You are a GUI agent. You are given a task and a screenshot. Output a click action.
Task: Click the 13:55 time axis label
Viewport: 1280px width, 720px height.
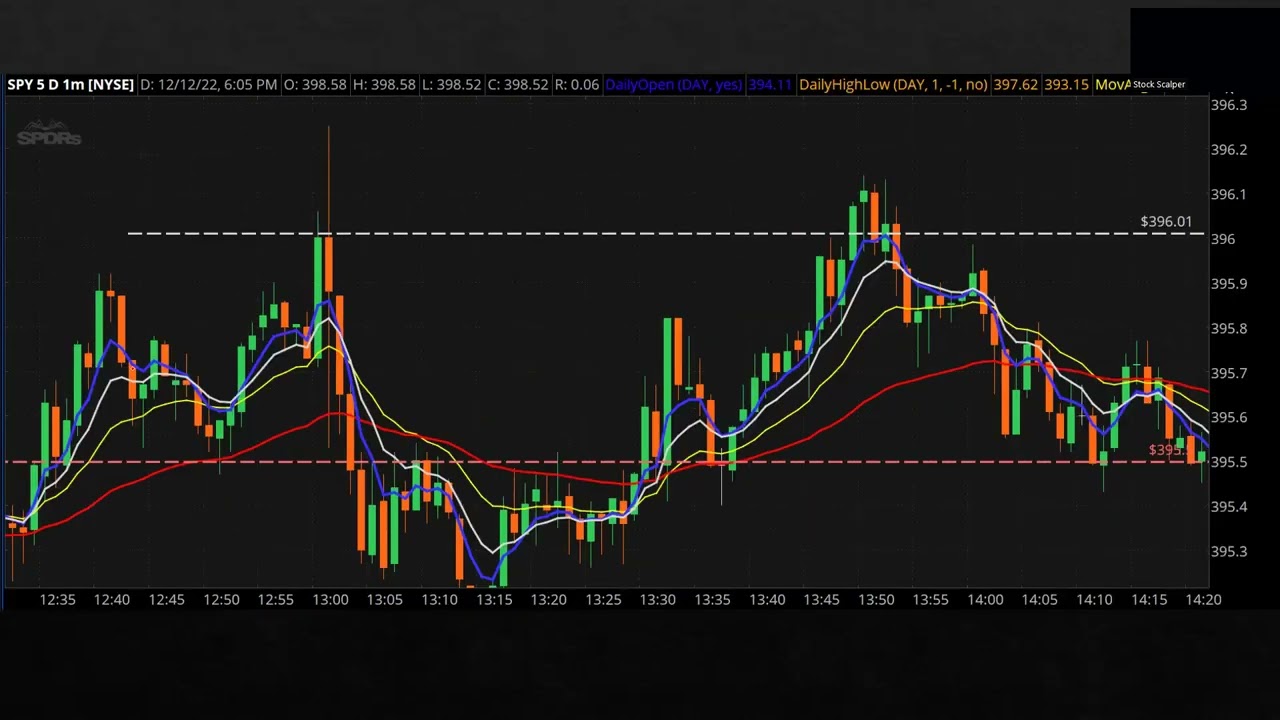(930, 600)
